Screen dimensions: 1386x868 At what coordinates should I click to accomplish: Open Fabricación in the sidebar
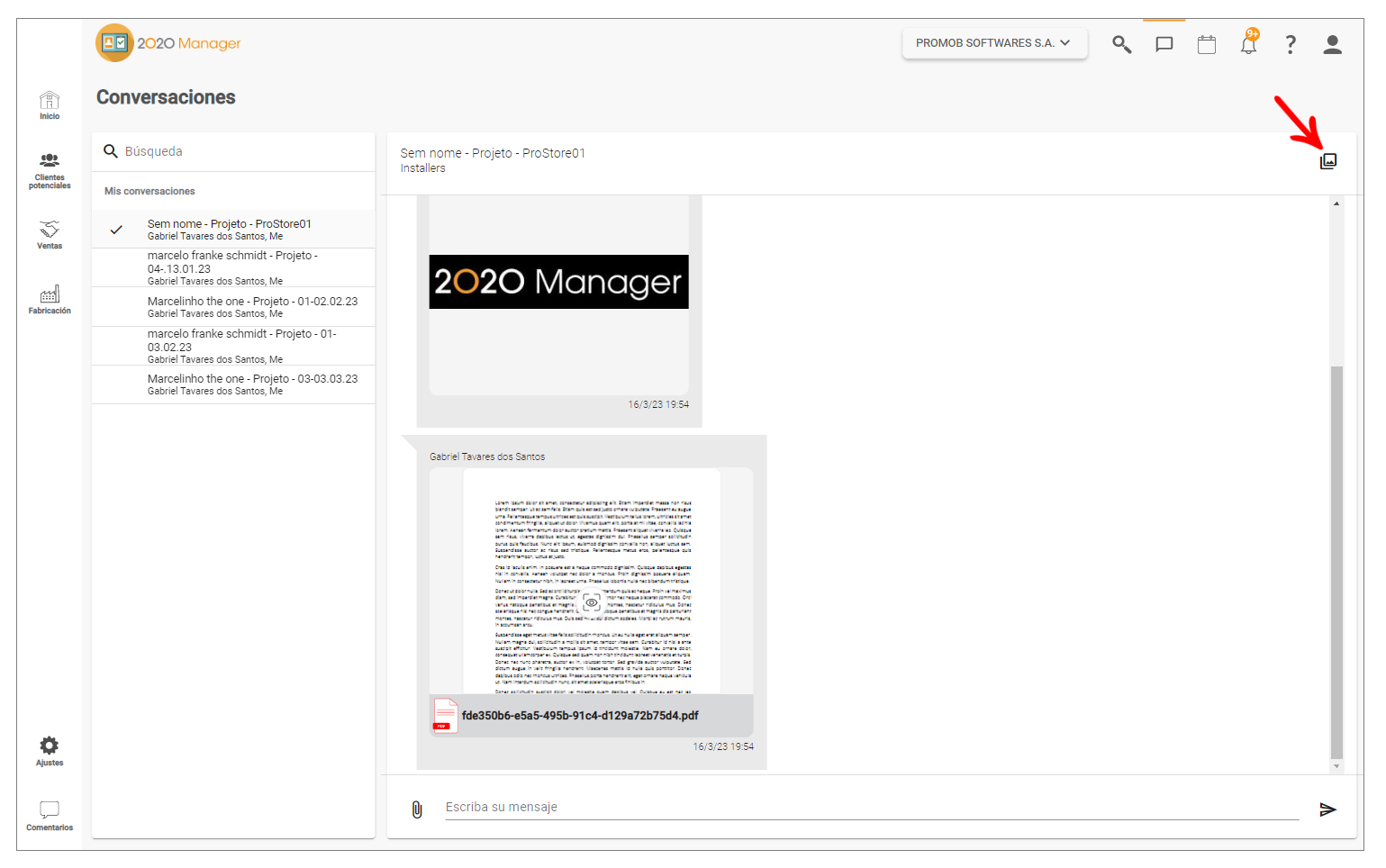pyautogui.click(x=50, y=300)
